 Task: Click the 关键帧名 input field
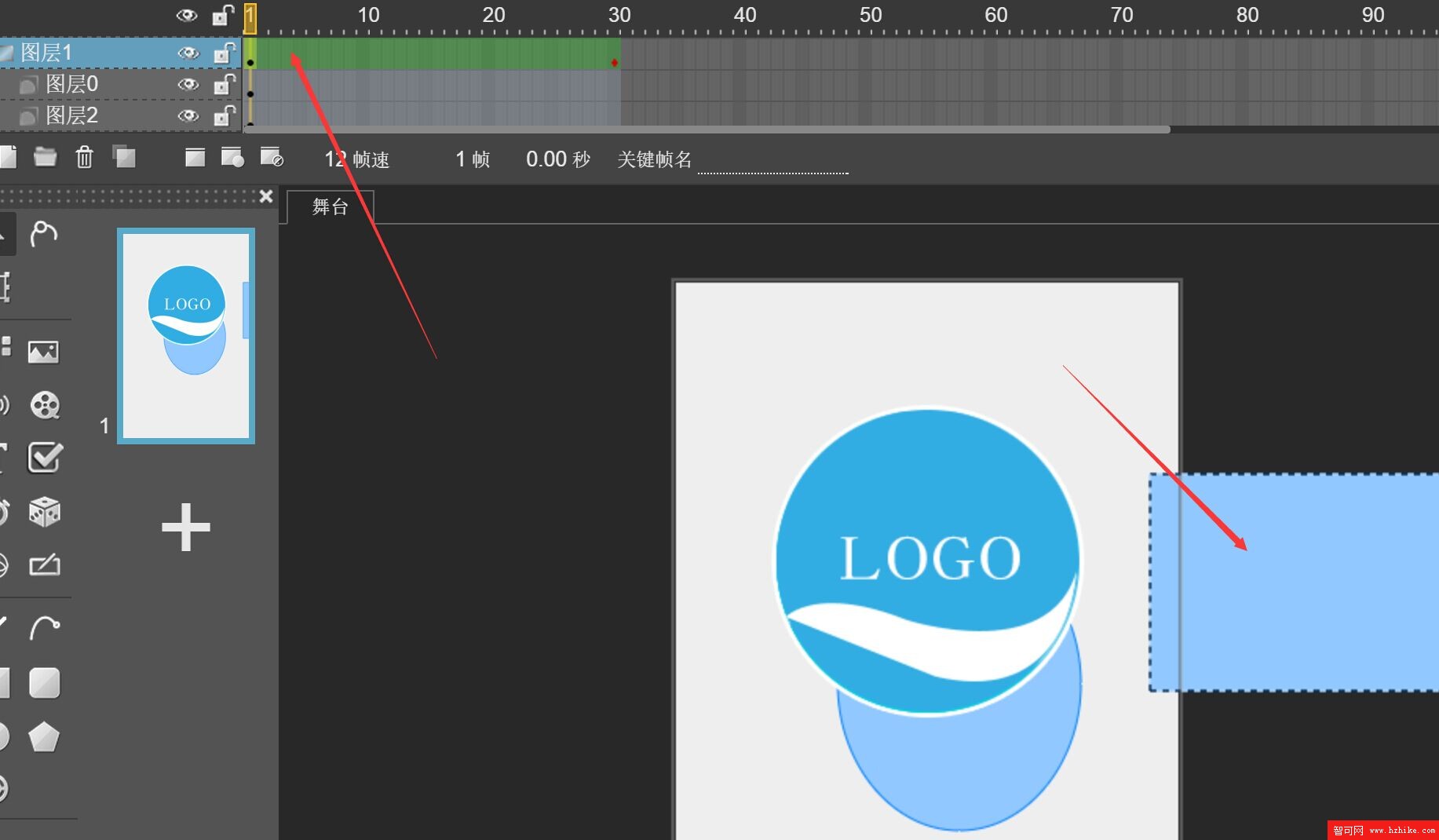(x=772, y=162)
